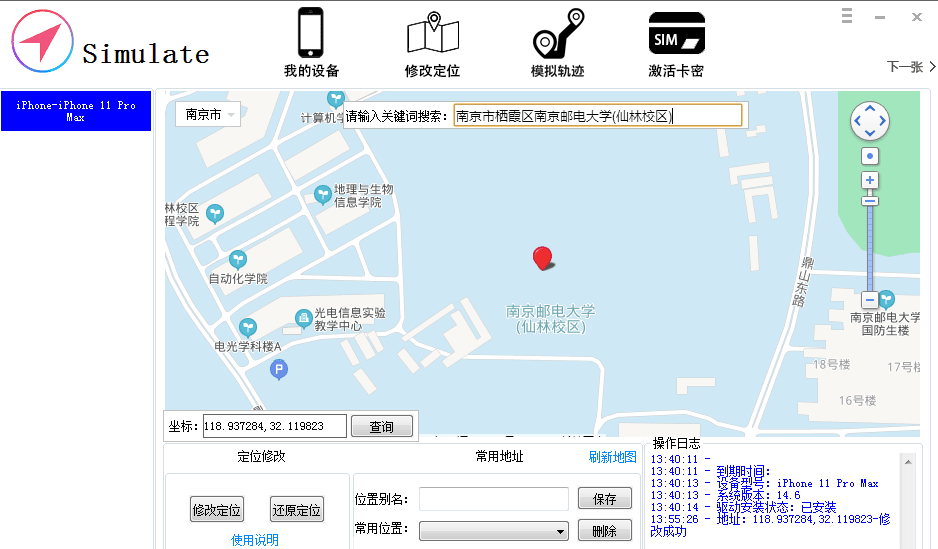Image resolution: width=938 pixels, height=549 pixels.
Task: Minimize the Simulate window
Action: pyautogui.click(x=879, y=17)
